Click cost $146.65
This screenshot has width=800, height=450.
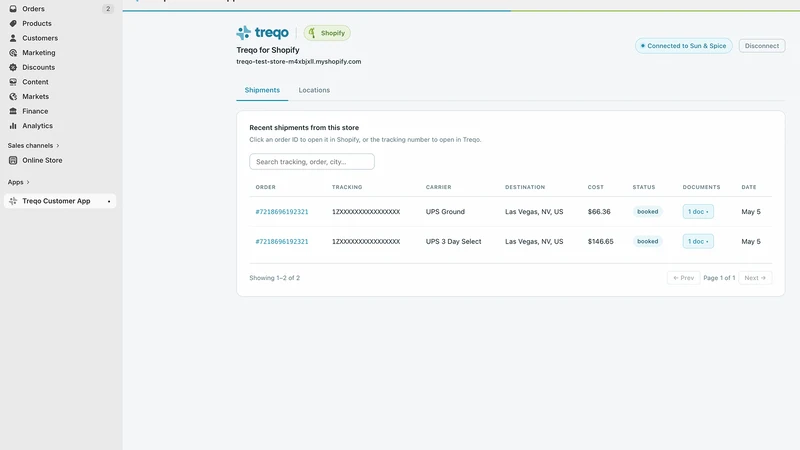click(601, 241)
